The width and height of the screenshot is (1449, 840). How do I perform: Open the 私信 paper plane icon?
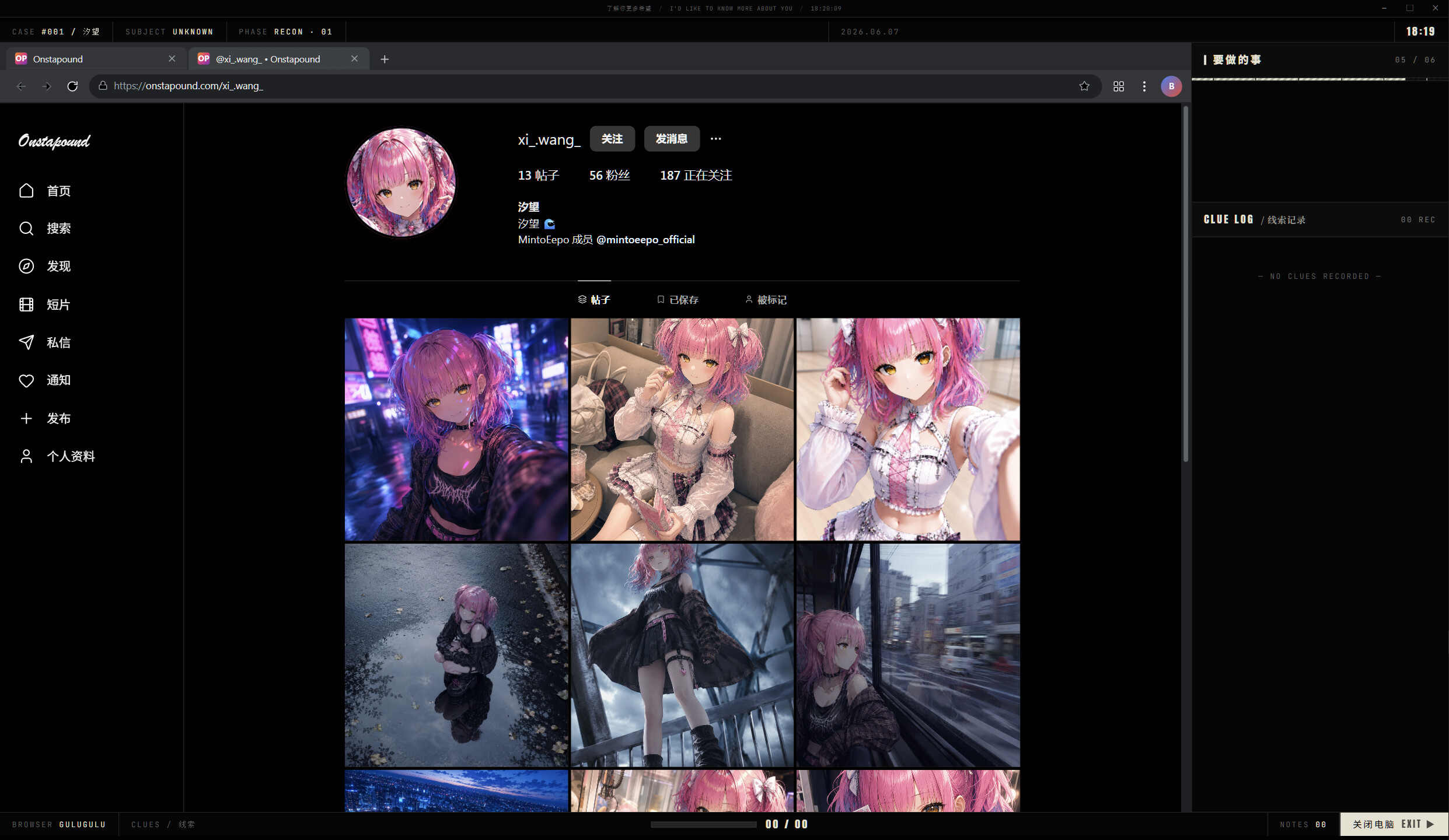coord(26,342)
